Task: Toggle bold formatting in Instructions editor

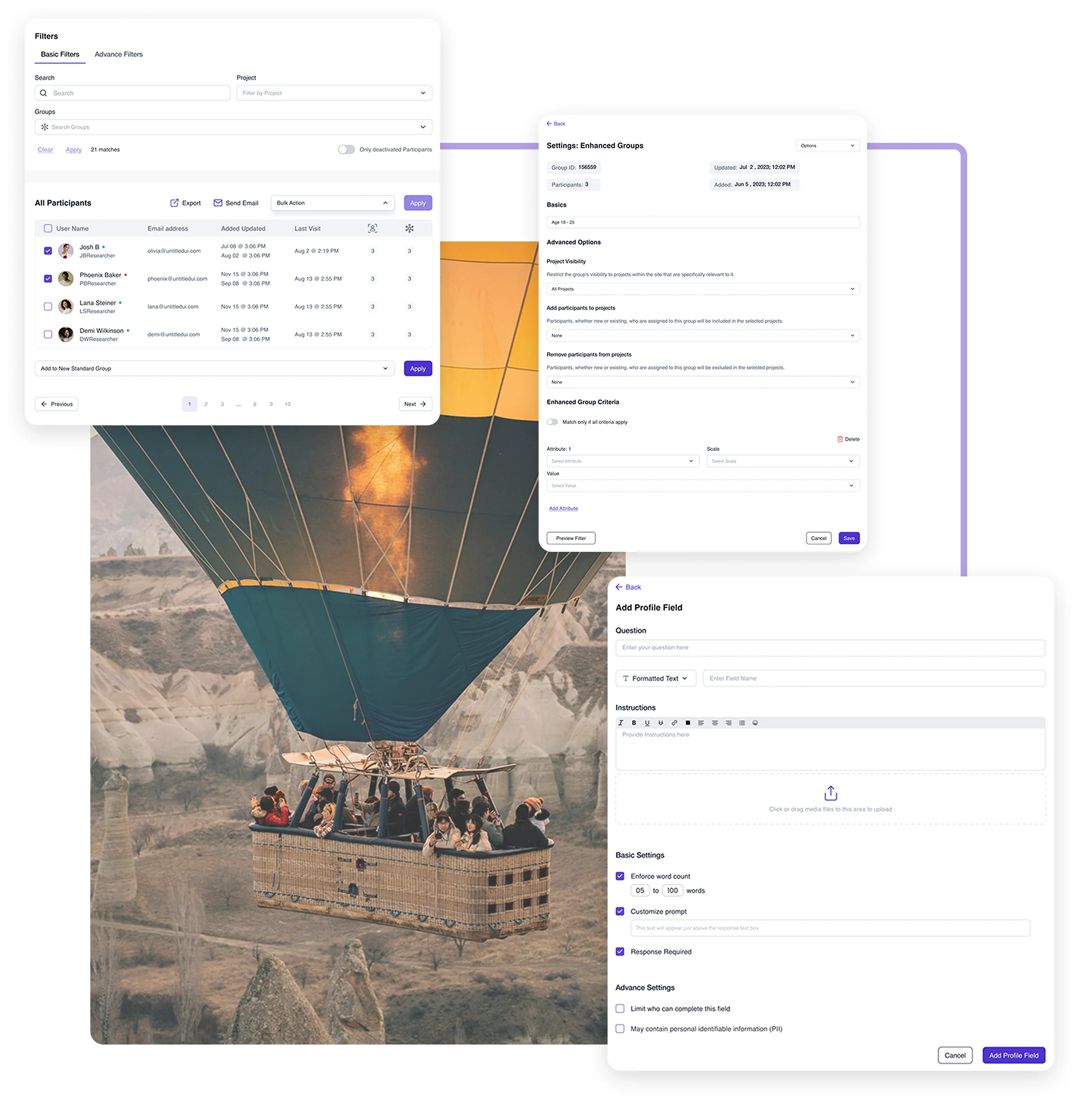Action: click(x=634, y=723)
